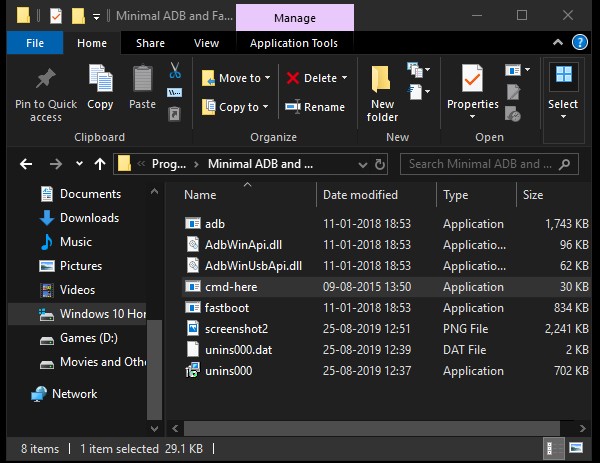This screenshot has height=463, width=600.
Task: Select Documents in navigation pane
Action: (x=81, y=194)
